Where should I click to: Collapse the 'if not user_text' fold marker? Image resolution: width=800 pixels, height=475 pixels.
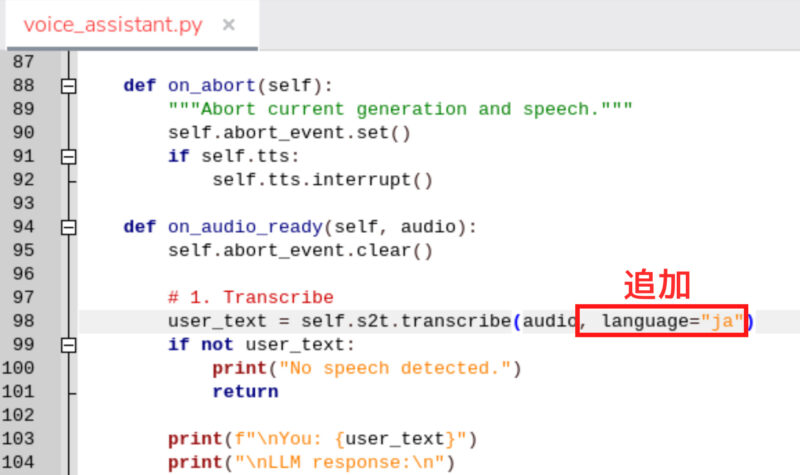68,345
